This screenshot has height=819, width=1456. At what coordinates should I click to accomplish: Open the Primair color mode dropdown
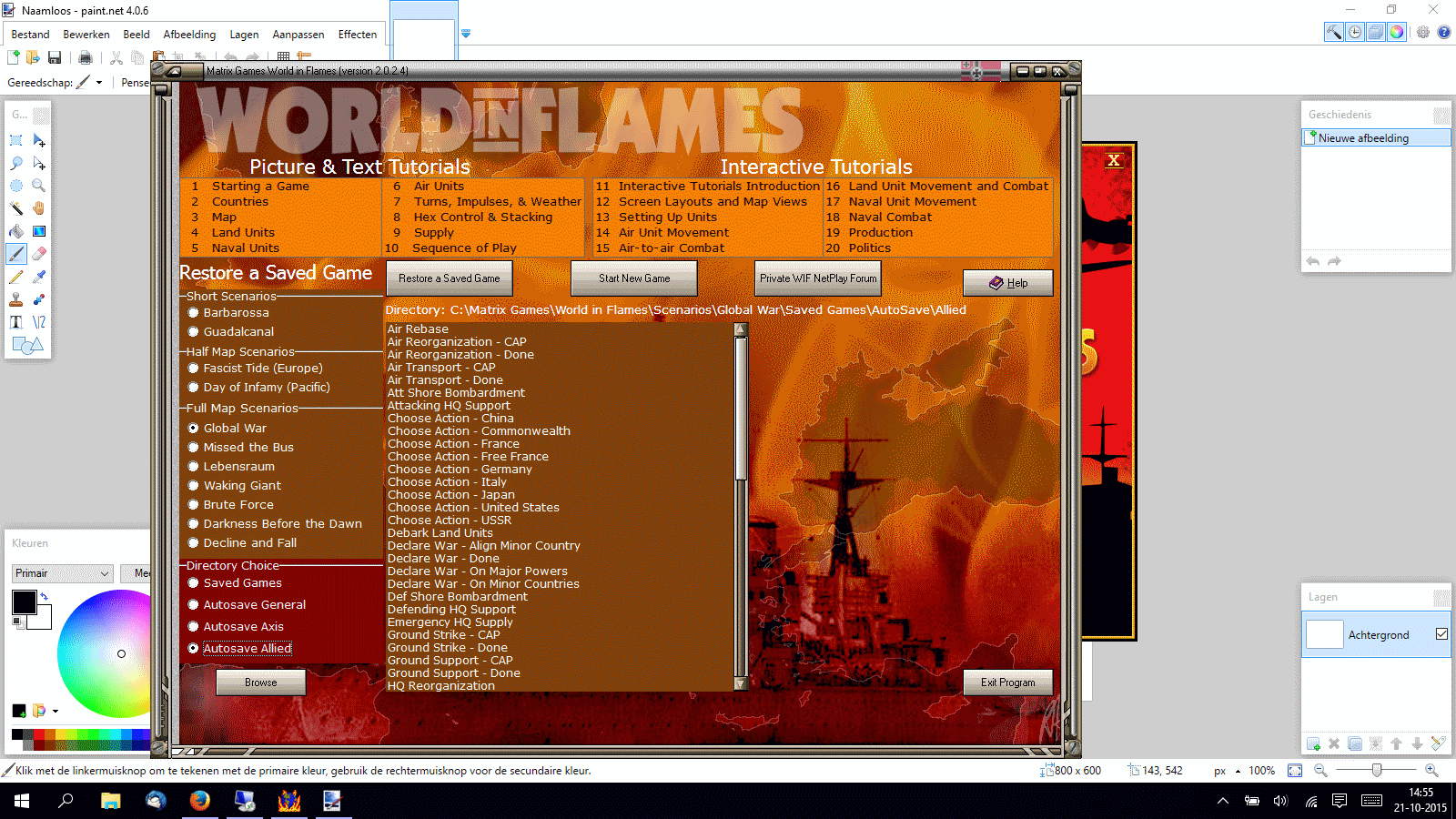click(62, 573)
